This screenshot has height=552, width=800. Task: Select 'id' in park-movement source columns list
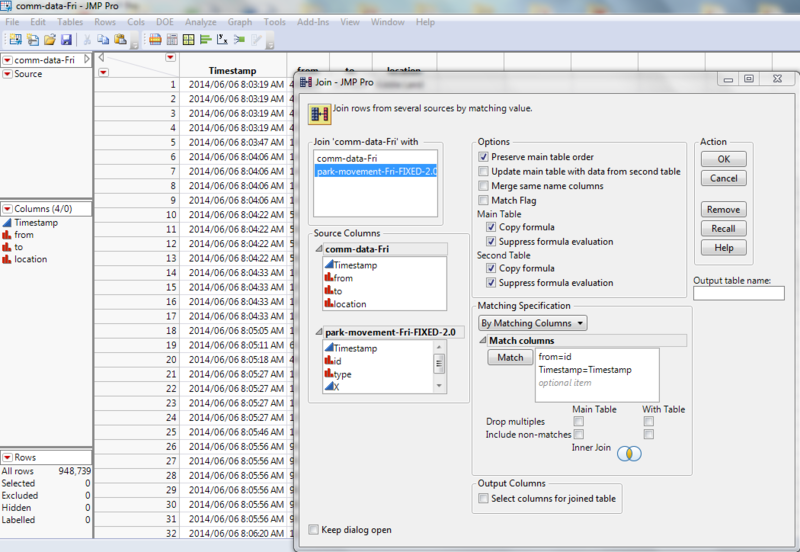point(337,361)
